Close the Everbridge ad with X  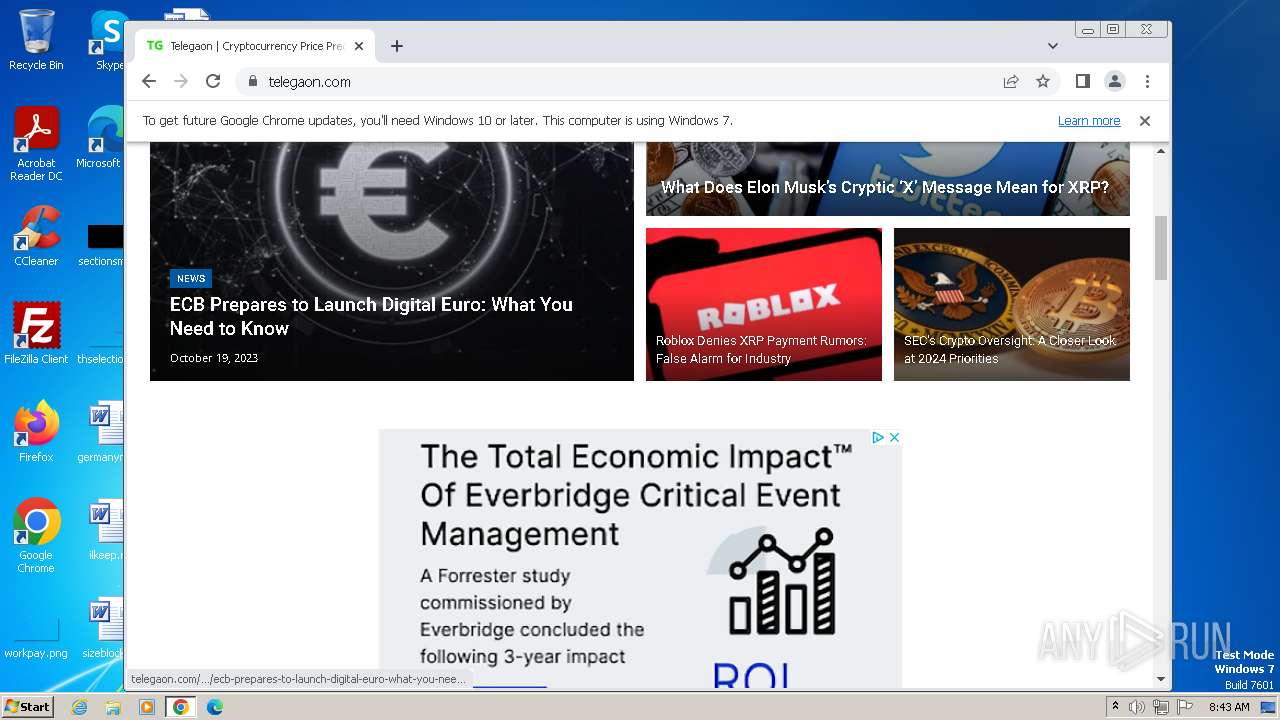click(x=894, y=437)
